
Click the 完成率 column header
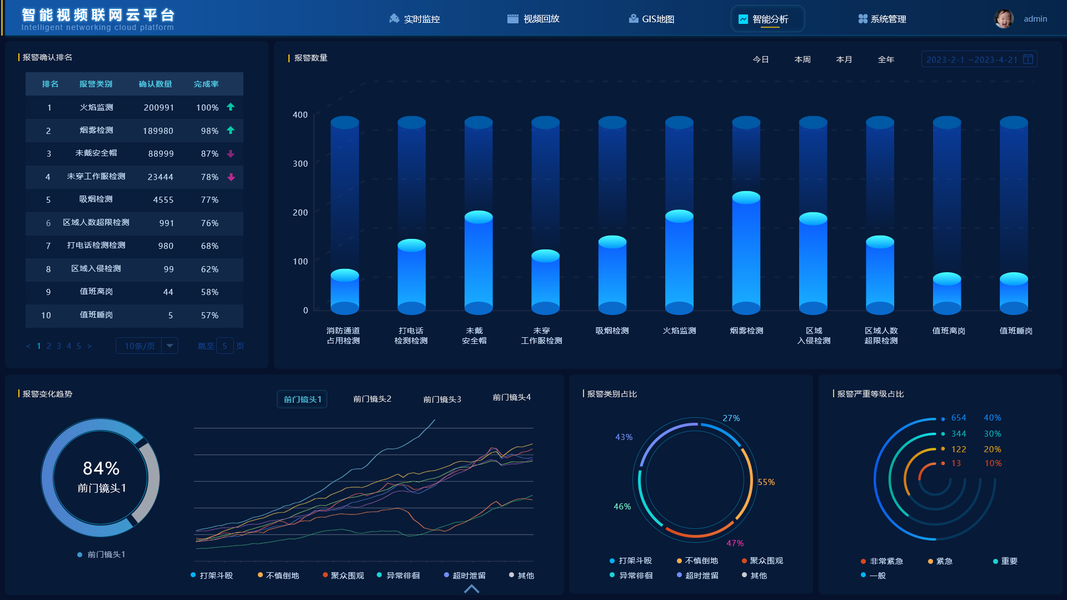[206, 84]
